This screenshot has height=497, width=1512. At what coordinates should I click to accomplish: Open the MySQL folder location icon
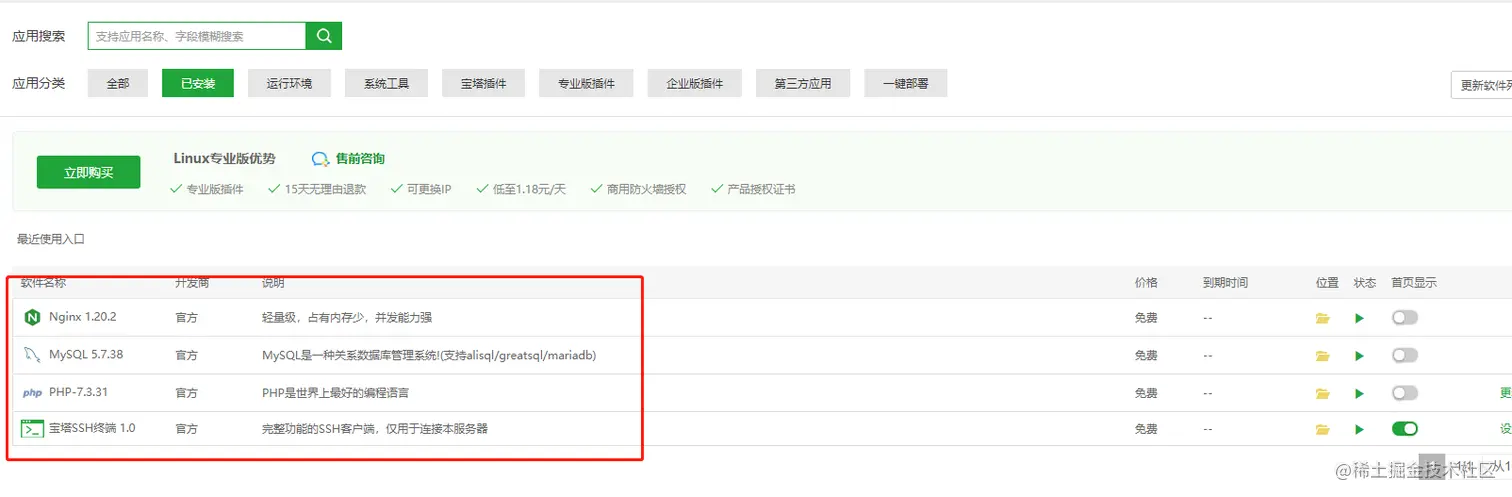[x=1323, y=356]
